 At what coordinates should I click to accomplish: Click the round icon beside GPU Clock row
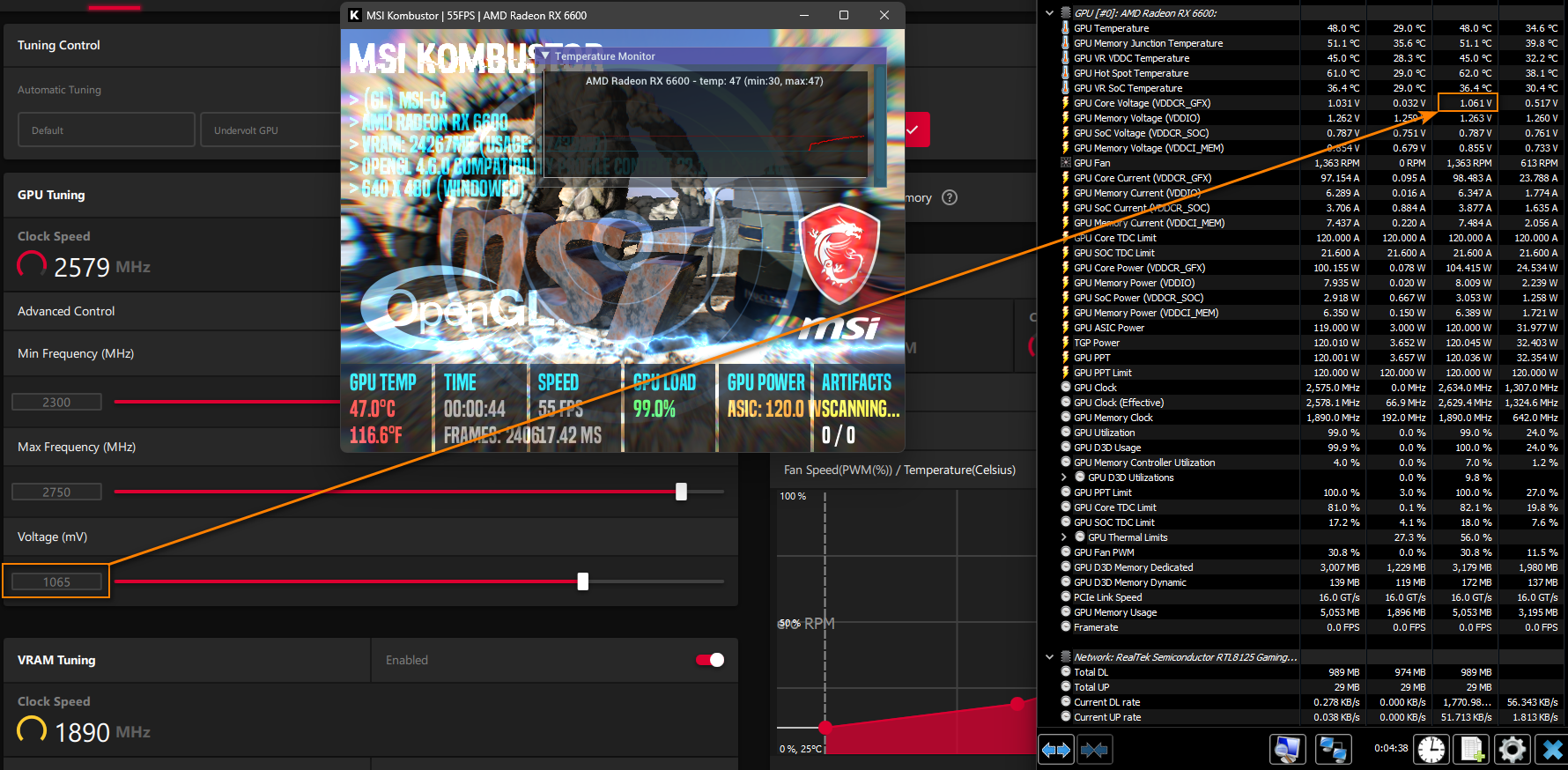coord(1066,388)
